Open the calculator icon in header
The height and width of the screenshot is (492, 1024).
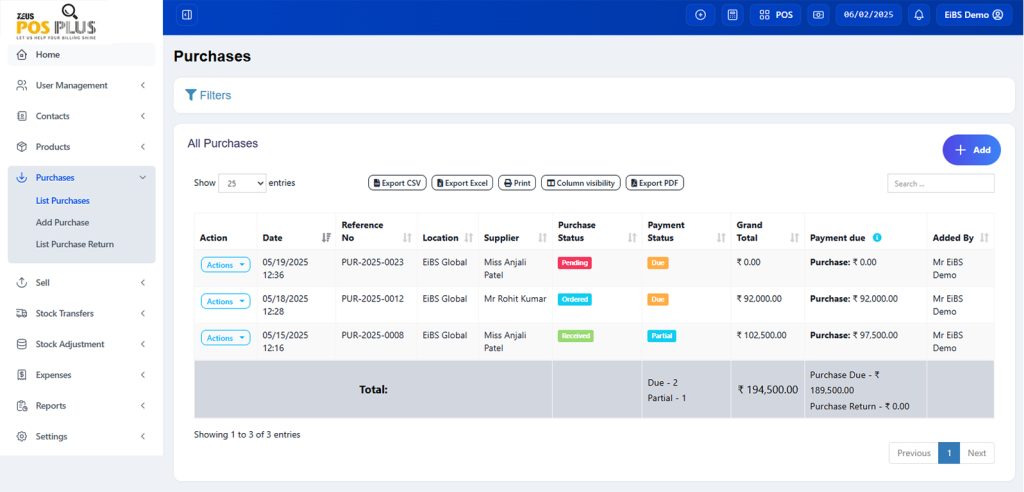click(x=733, y=14)
